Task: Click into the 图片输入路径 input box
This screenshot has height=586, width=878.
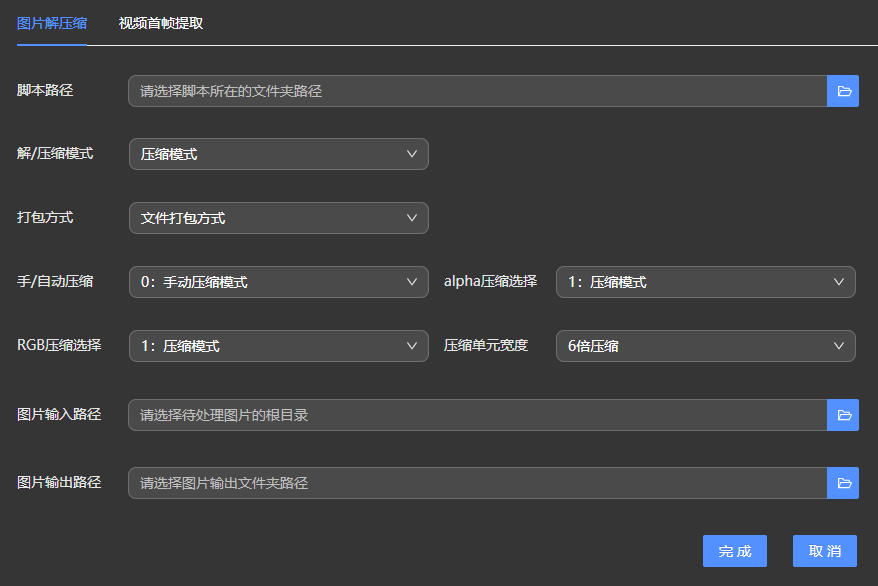Action: (477, 415)
